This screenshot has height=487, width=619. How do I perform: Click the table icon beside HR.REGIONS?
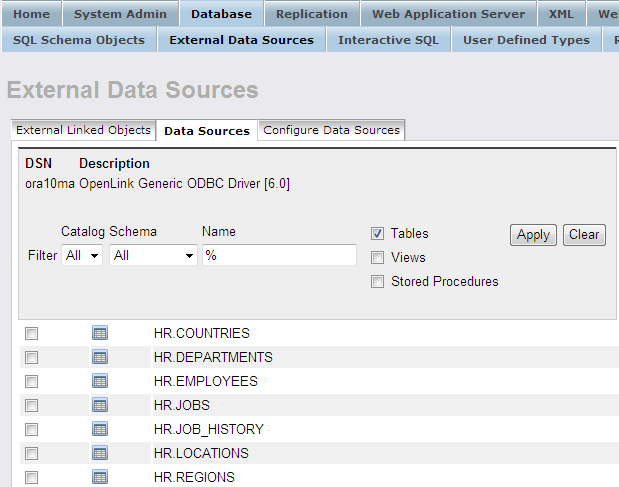click(x=100, y=477)
